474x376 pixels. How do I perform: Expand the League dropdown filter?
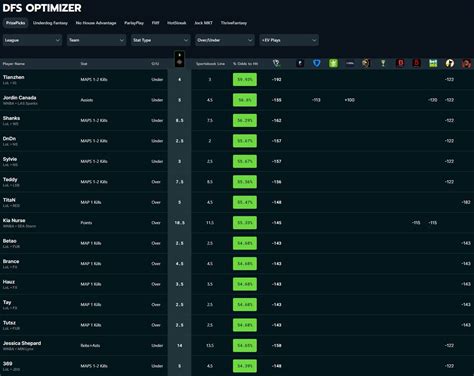point(32,40)
